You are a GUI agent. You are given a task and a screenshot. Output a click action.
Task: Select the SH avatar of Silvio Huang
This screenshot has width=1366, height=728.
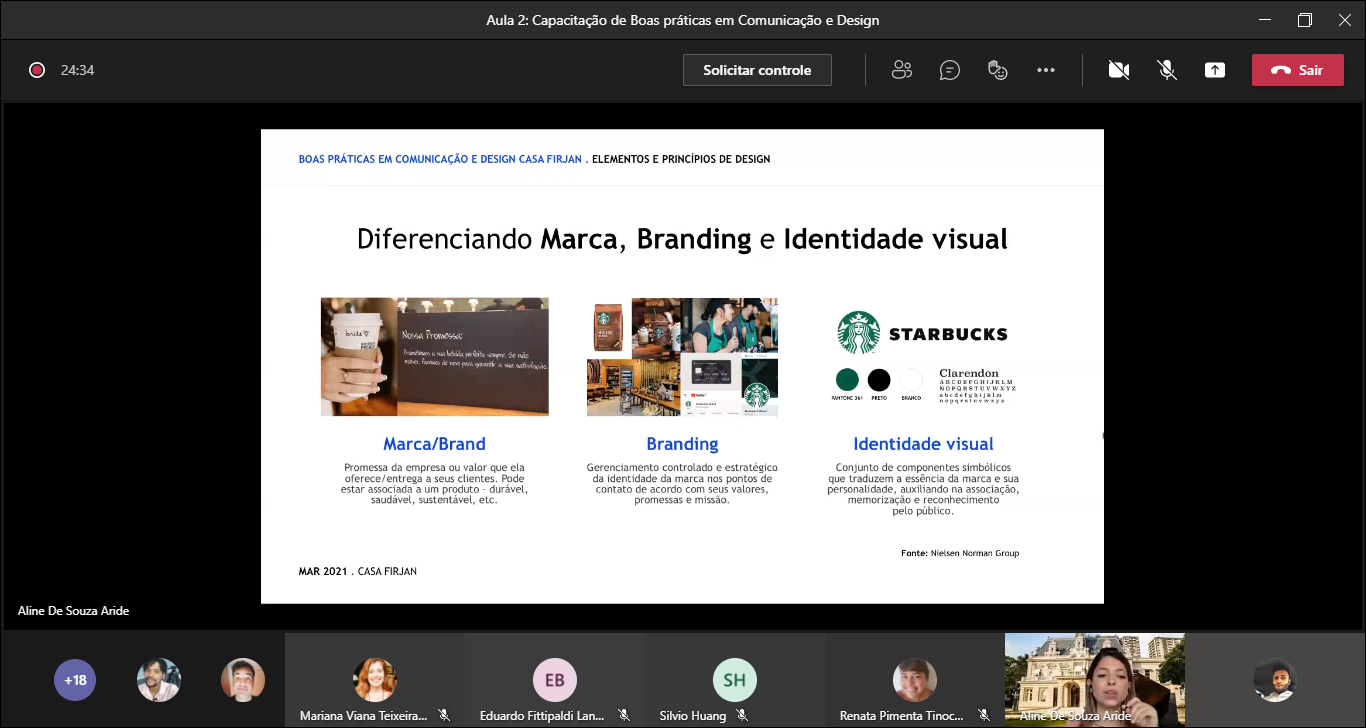[735, 680]
